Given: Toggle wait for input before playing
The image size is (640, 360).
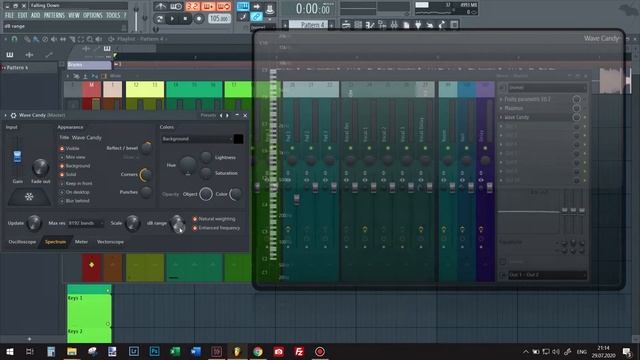Looking at the screenshot, I should coord(176,6).
